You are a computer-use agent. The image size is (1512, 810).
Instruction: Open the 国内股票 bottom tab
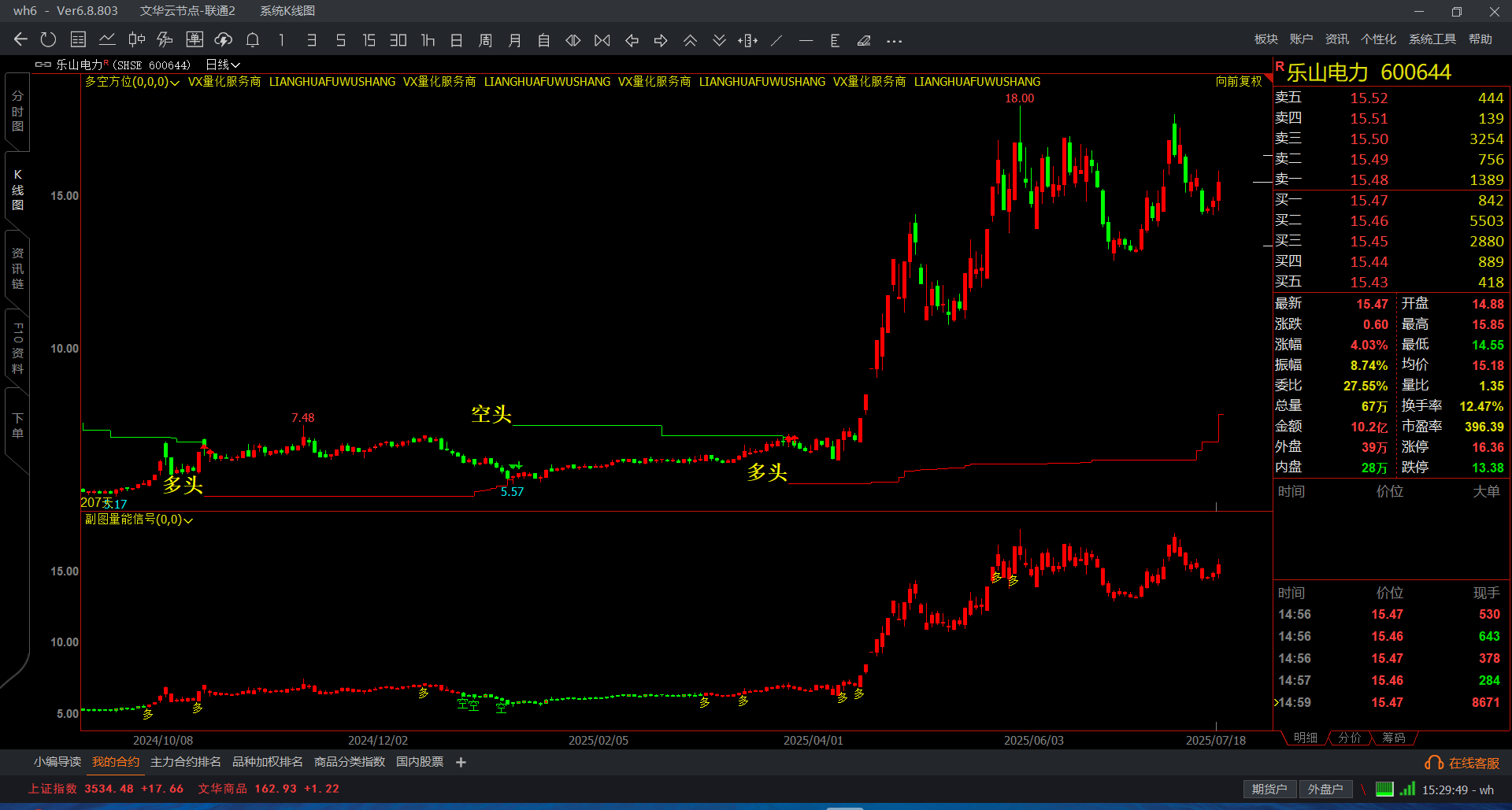click(420, 762)
